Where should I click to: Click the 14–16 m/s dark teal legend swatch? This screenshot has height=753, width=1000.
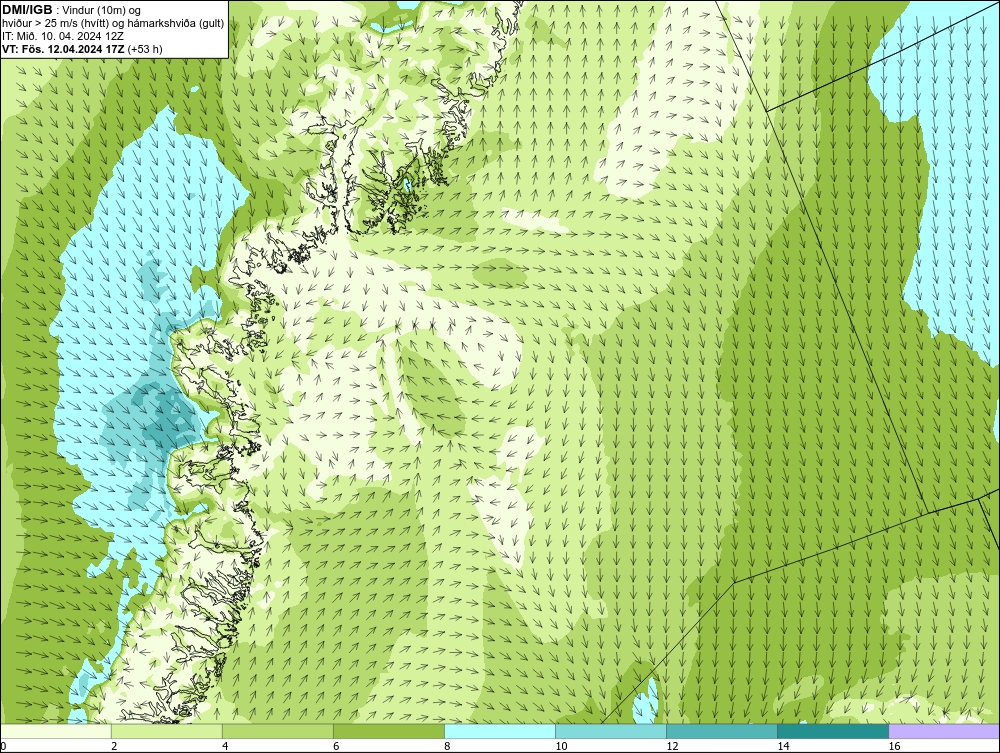click(832, 731)
